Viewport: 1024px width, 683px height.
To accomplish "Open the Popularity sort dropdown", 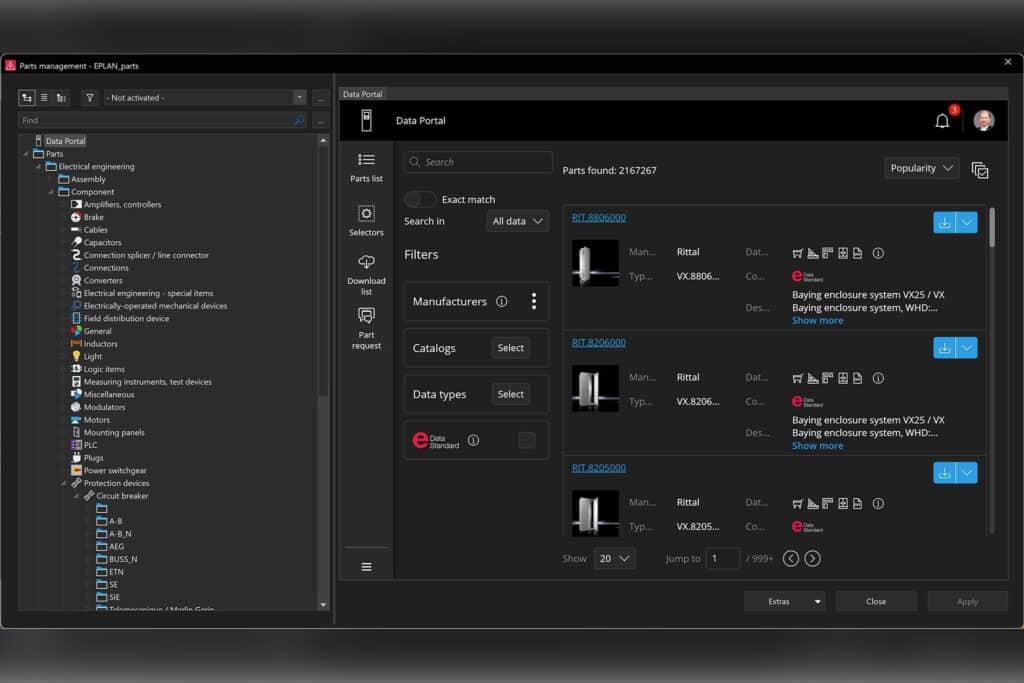I will (x=921, y=168).
